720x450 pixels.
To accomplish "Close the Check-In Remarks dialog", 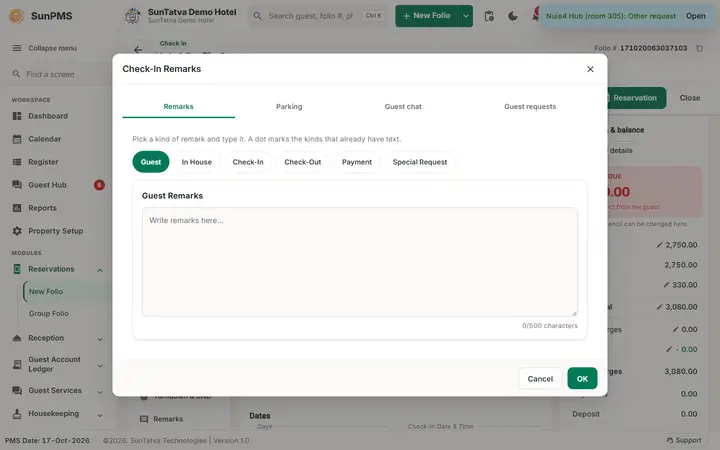I will [591, 69].
